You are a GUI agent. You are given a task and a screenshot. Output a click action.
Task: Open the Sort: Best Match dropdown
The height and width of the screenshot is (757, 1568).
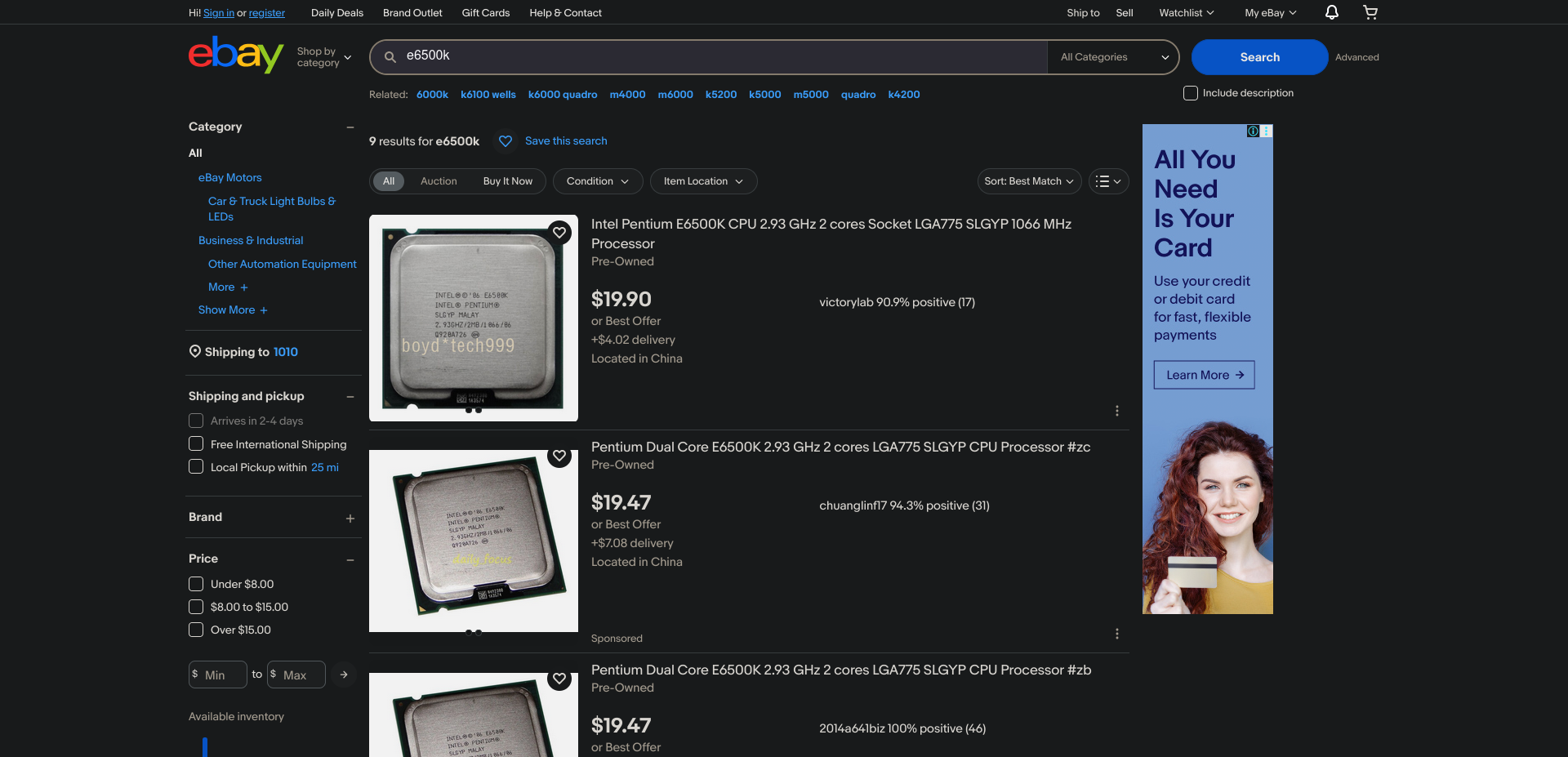(x=1029, y=181)
